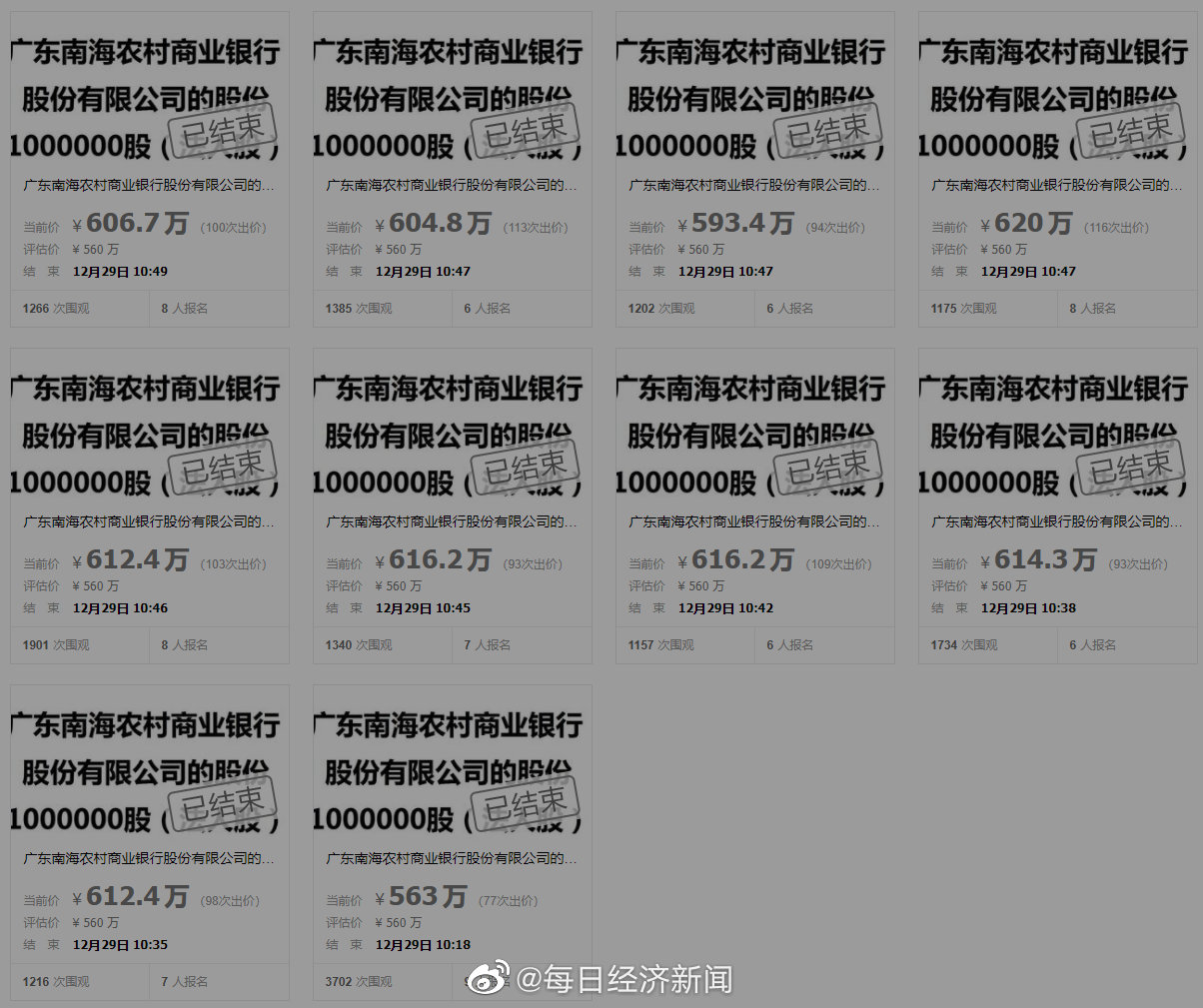This screenshot has height=1008, width=1203.
Task: Click the 评估价 ¥560万 text on the first card
Action: pos(72,249)
